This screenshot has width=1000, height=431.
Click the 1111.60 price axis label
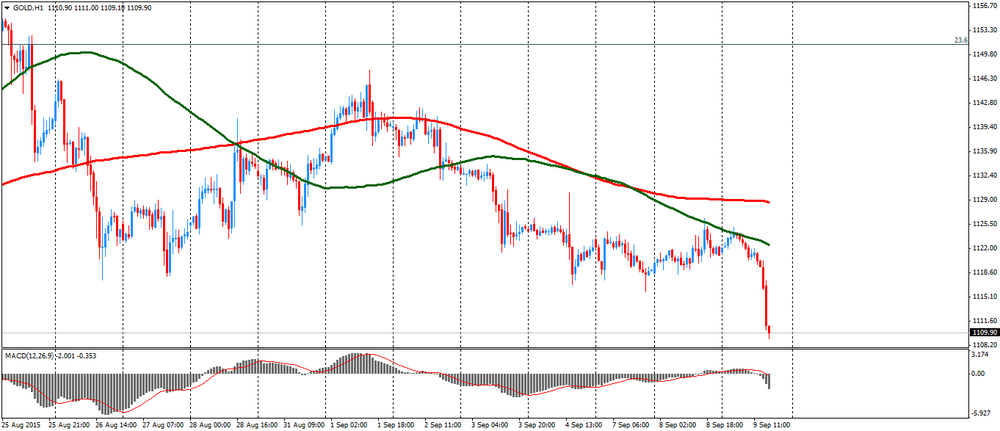click(985, 321)
